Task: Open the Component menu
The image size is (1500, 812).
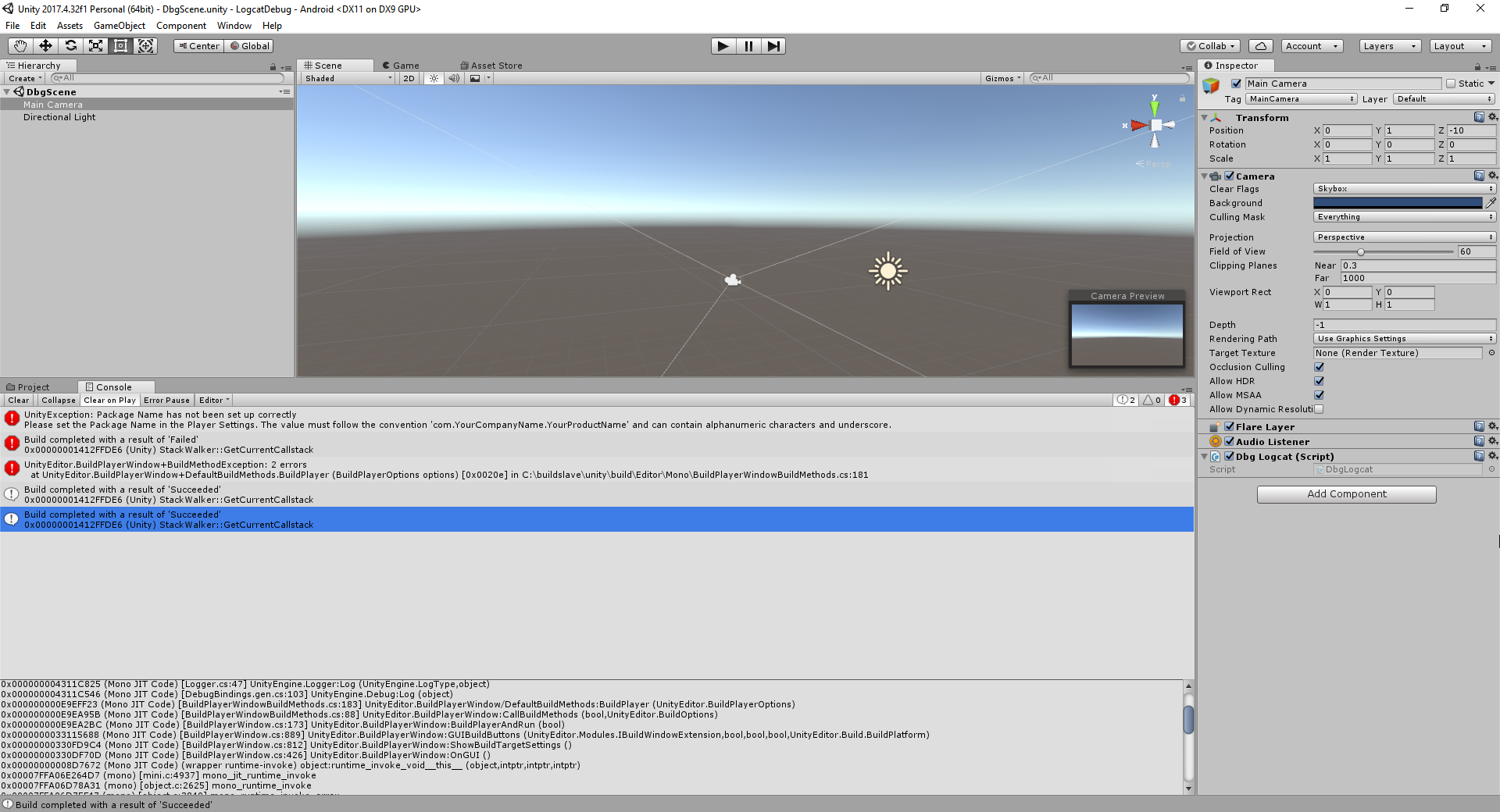Action: (x=181, y=26)
